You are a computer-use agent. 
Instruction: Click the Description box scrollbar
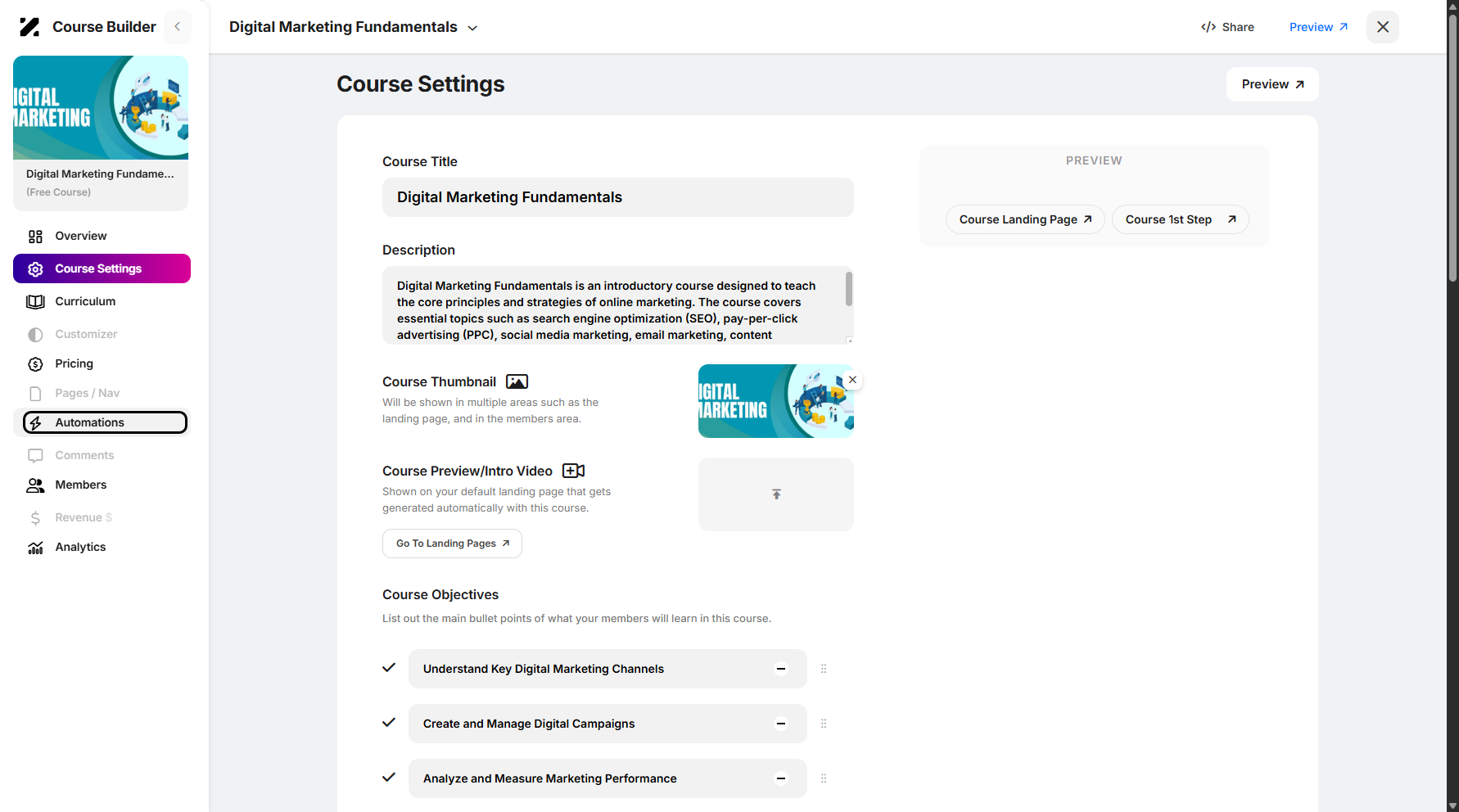coord(849,289)
